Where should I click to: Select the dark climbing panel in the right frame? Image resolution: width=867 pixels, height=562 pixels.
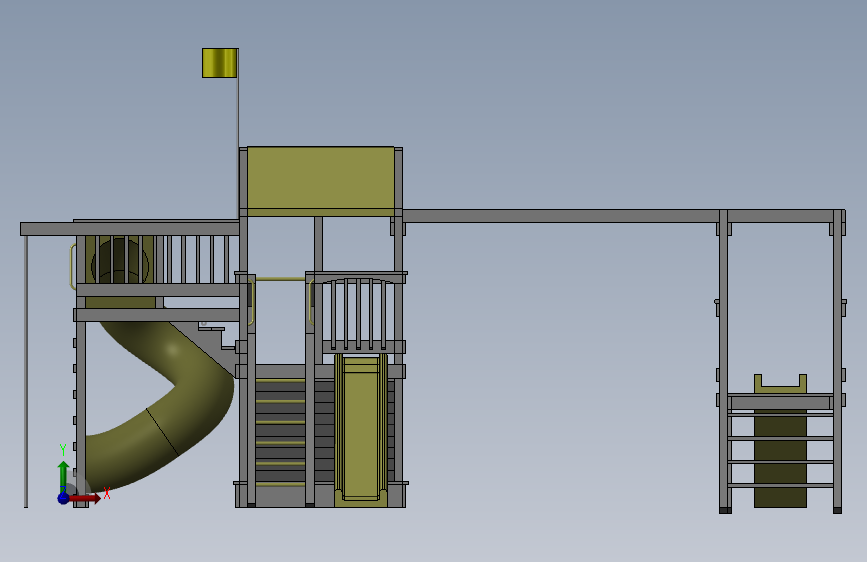click(780, 458)
